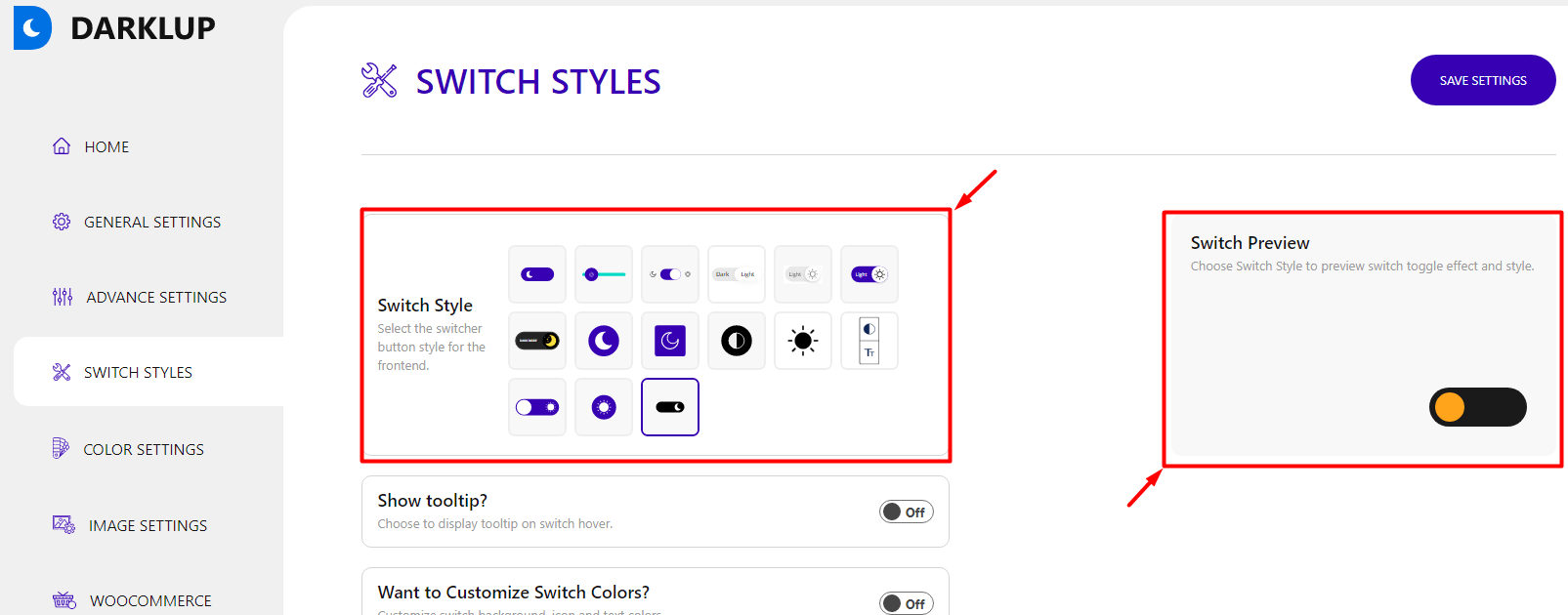Pick the round purple sun switch style
The image size is (1568, 615).
coord(604,407)
